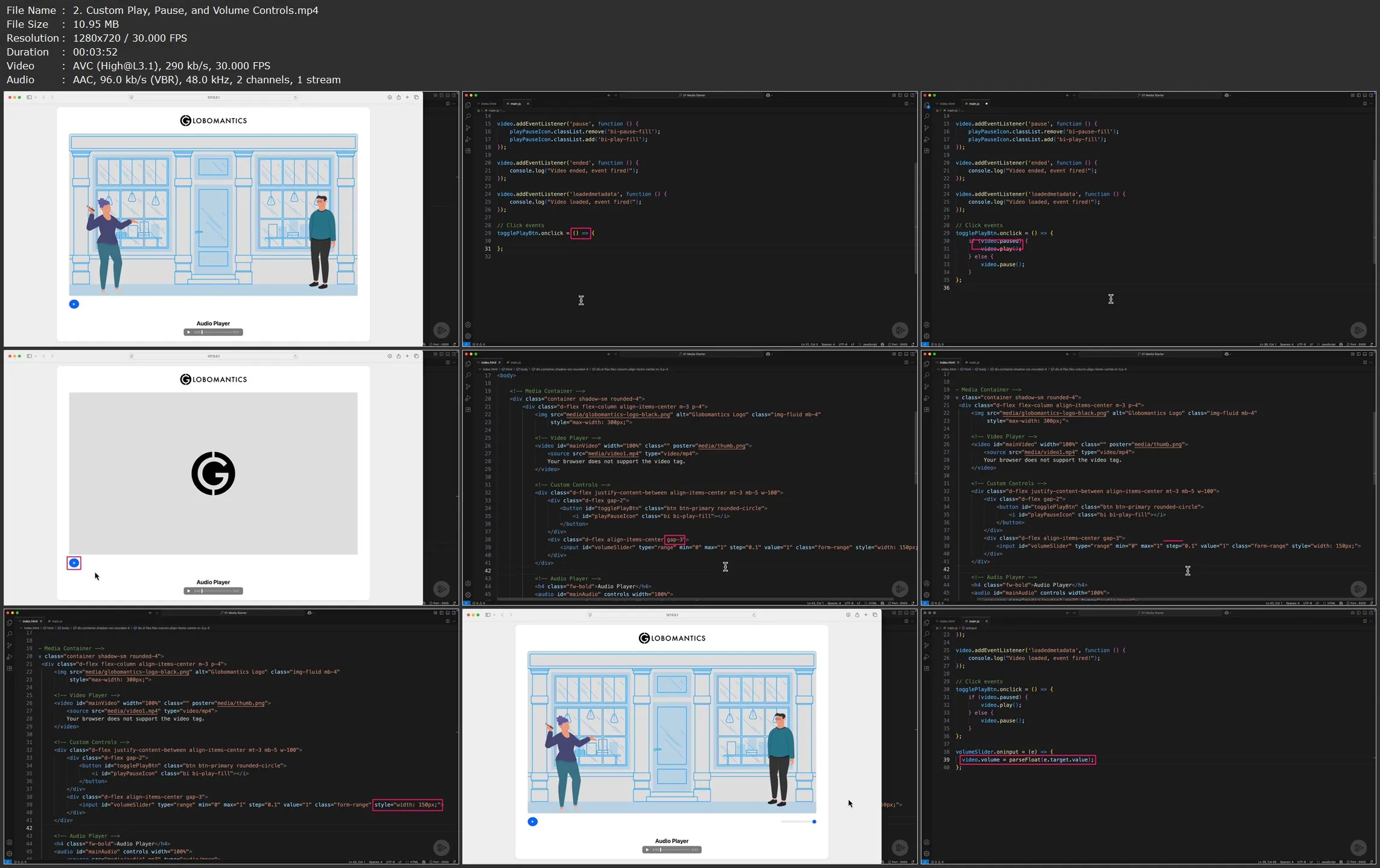Open Search icon in frame highlighting gap-3

(468, 375)
